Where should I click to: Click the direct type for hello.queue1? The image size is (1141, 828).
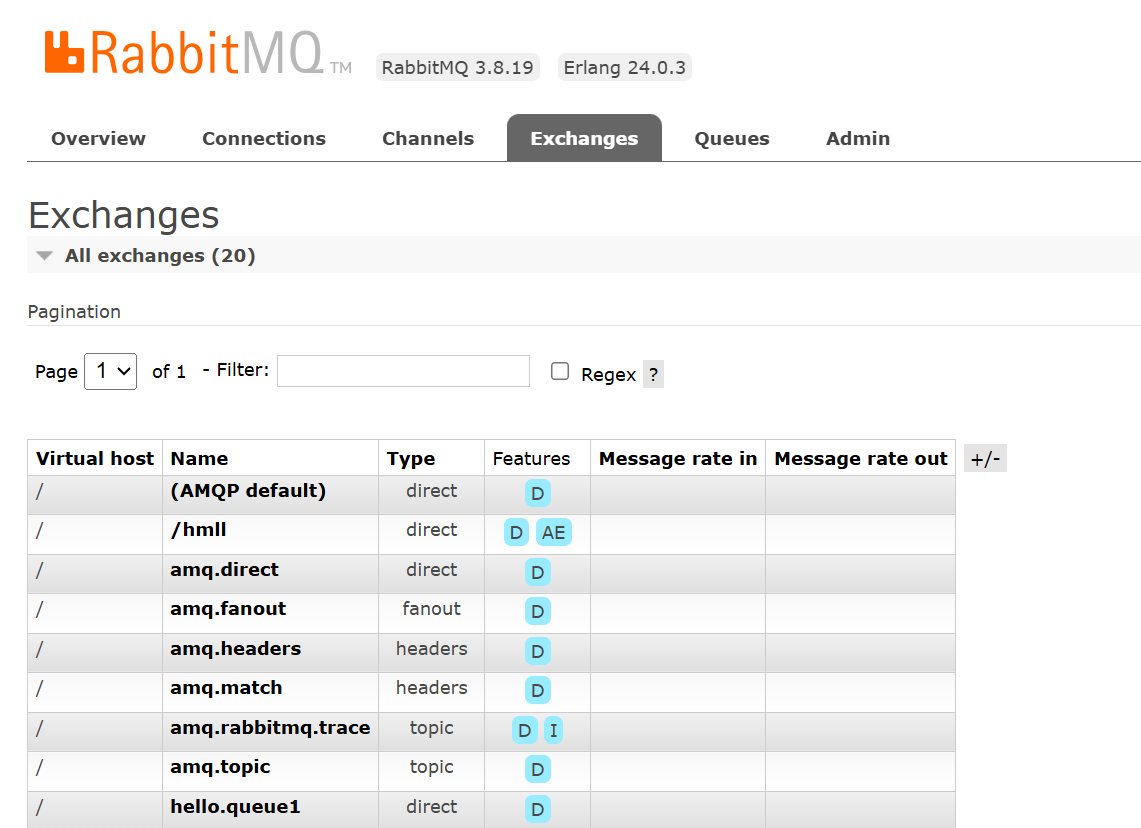click(x=432, y=807)
